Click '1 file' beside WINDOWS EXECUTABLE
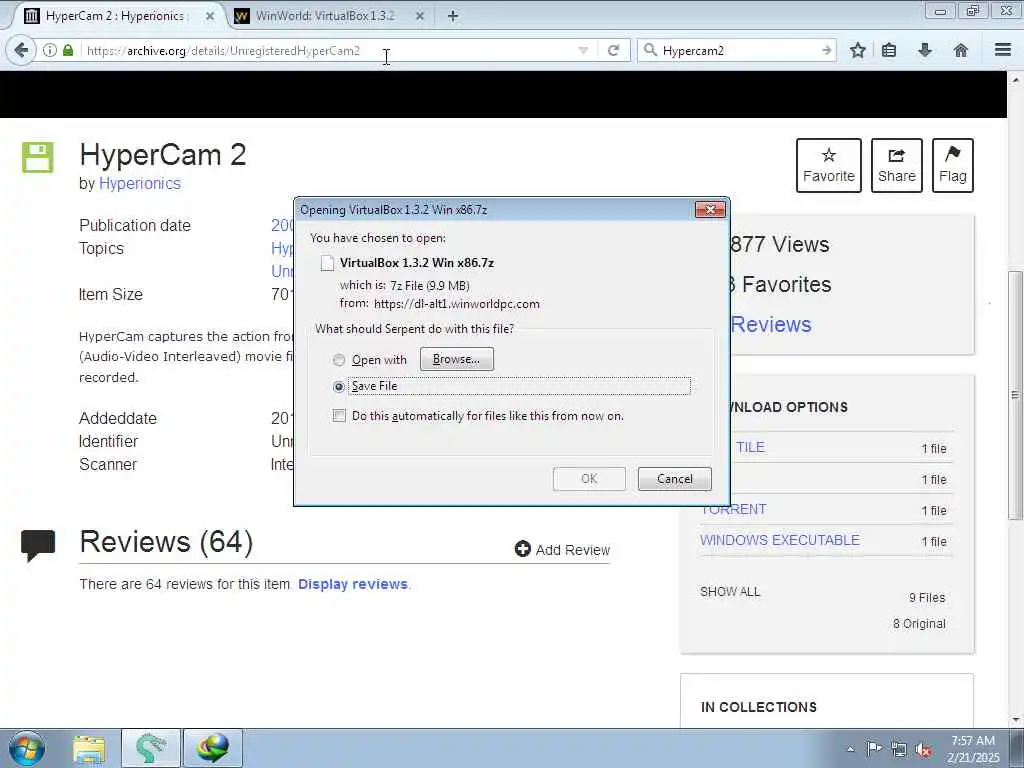 (x=934, y=541)
